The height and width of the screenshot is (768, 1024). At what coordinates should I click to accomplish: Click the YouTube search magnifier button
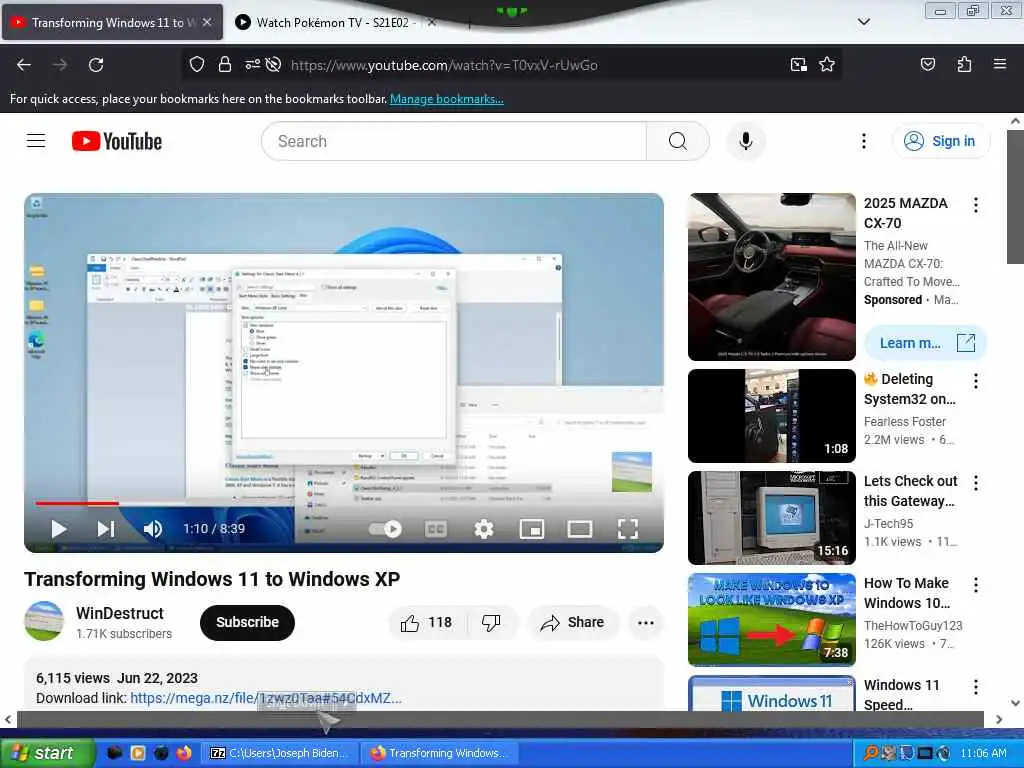coord(677,141)
